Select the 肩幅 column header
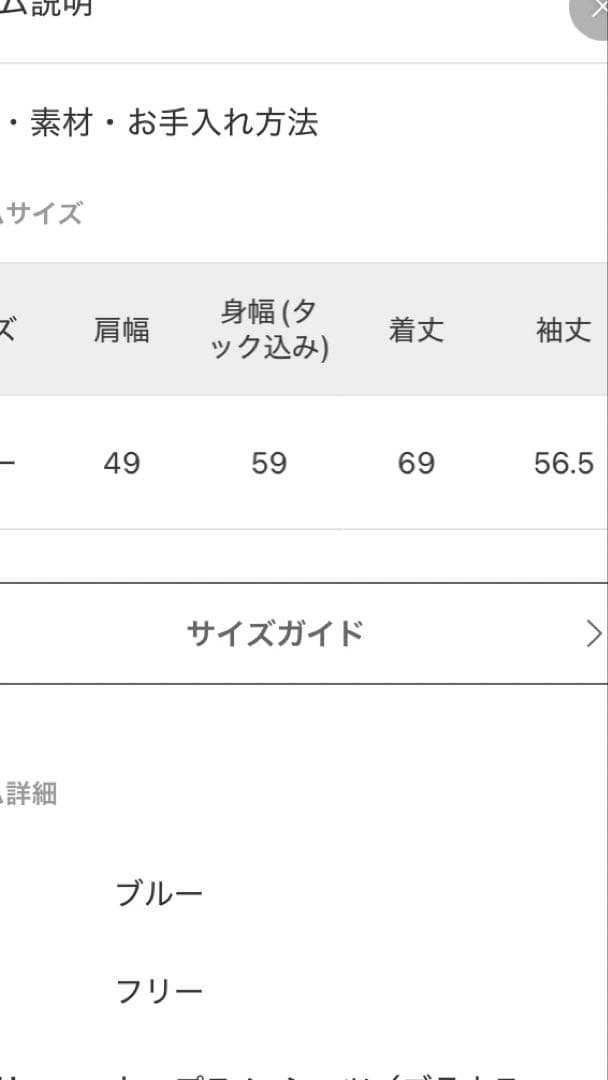 [122, 330]
